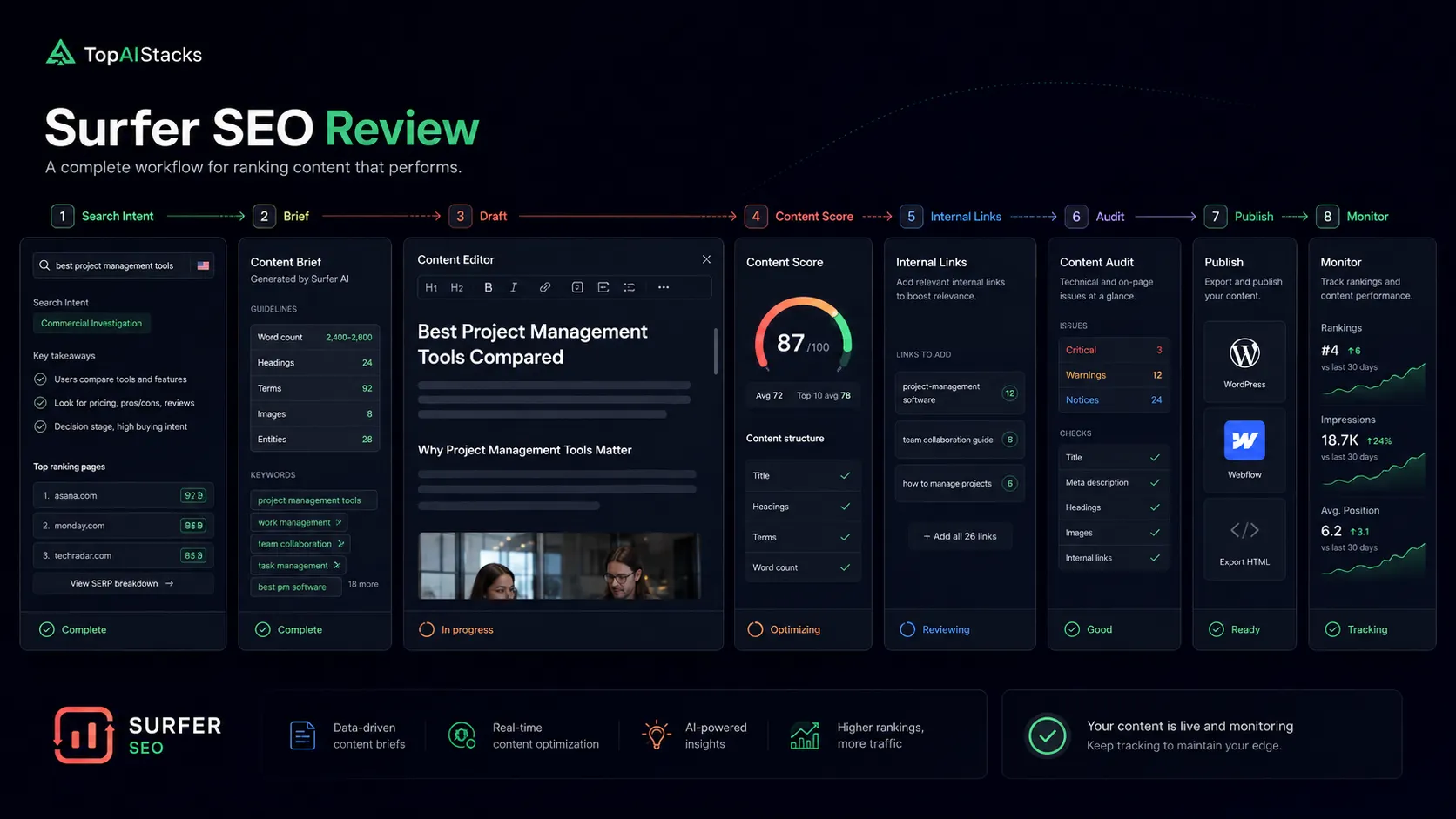Expand the '18 more' keywords
This screenshot has height=819, width=1456.
pyautogui.click(x=363, y=584)
